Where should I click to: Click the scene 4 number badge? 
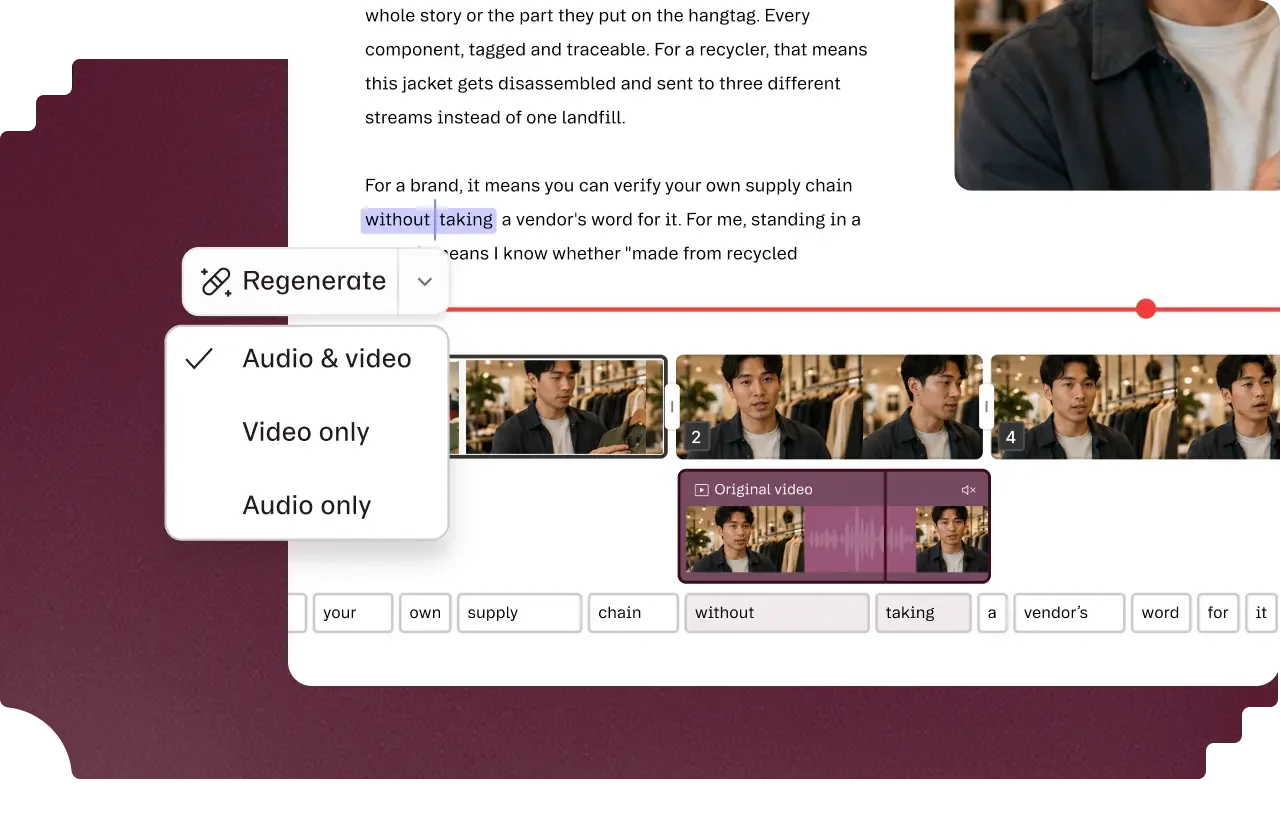click(x=1010, y=438)
